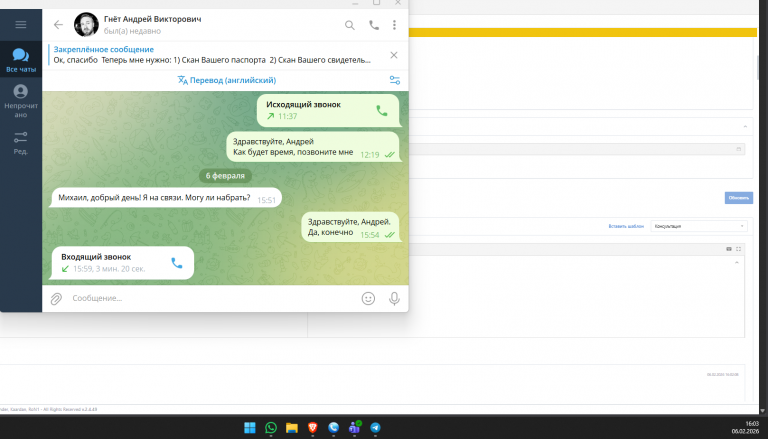Viewport: 768px width, 439px height.
Task: Click the contact name Гнёт Андрей Викторович
Action: [152, 19]
